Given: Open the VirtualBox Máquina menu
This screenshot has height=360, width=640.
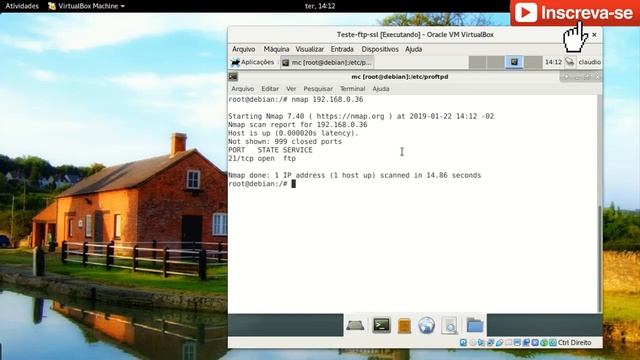Looking at the screenshot, I should click(276, 49).
